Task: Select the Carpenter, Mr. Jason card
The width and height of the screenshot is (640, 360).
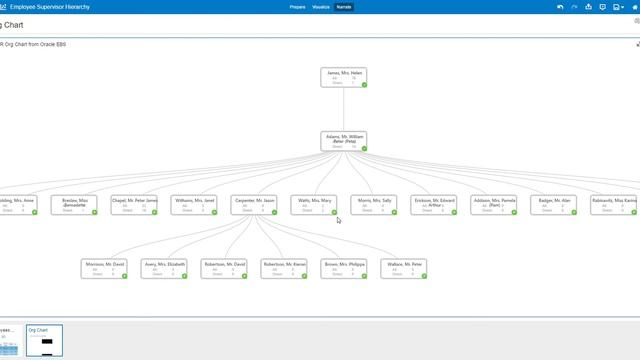Action: coord(253,205)
